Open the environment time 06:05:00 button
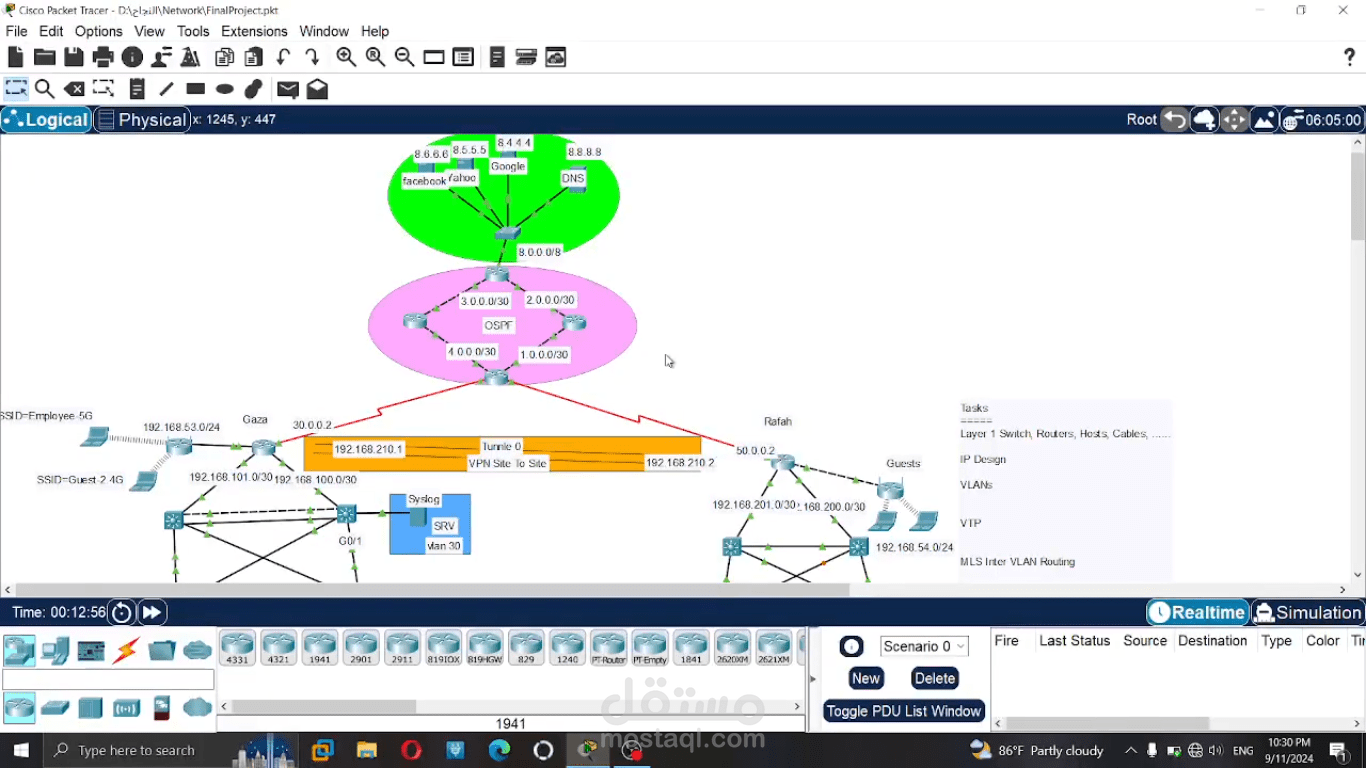The image size is (1366, 768). (1322, 120)
